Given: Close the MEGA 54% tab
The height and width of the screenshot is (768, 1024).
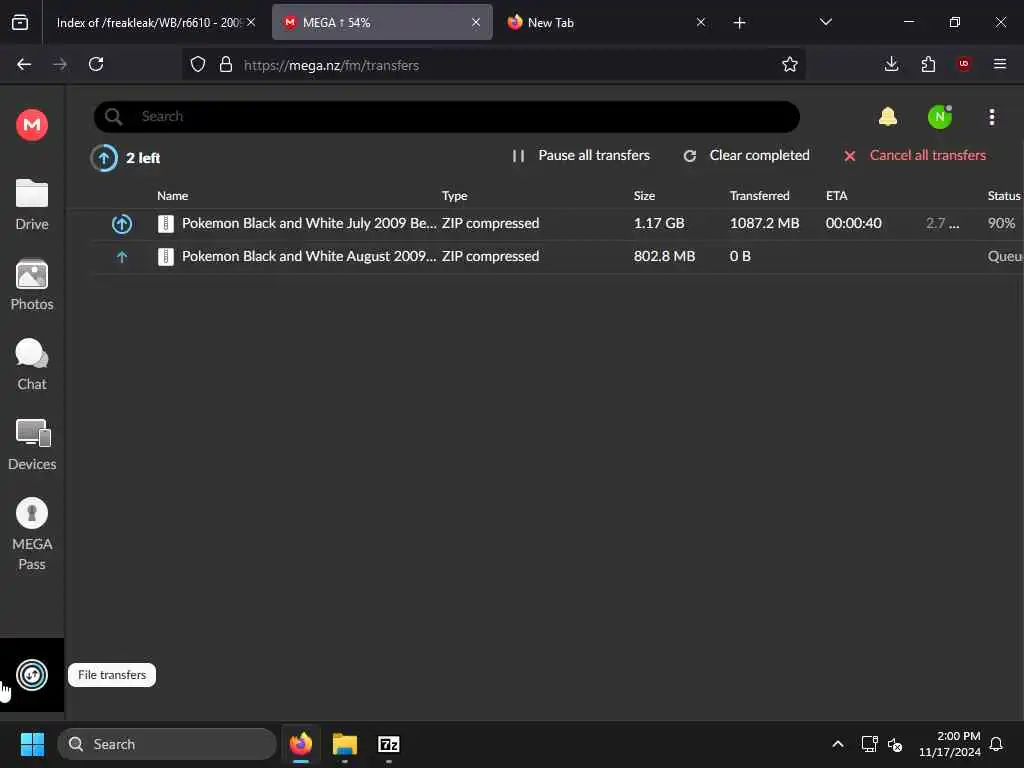Looking at the screenshot, I should click(x=476, y=23).
